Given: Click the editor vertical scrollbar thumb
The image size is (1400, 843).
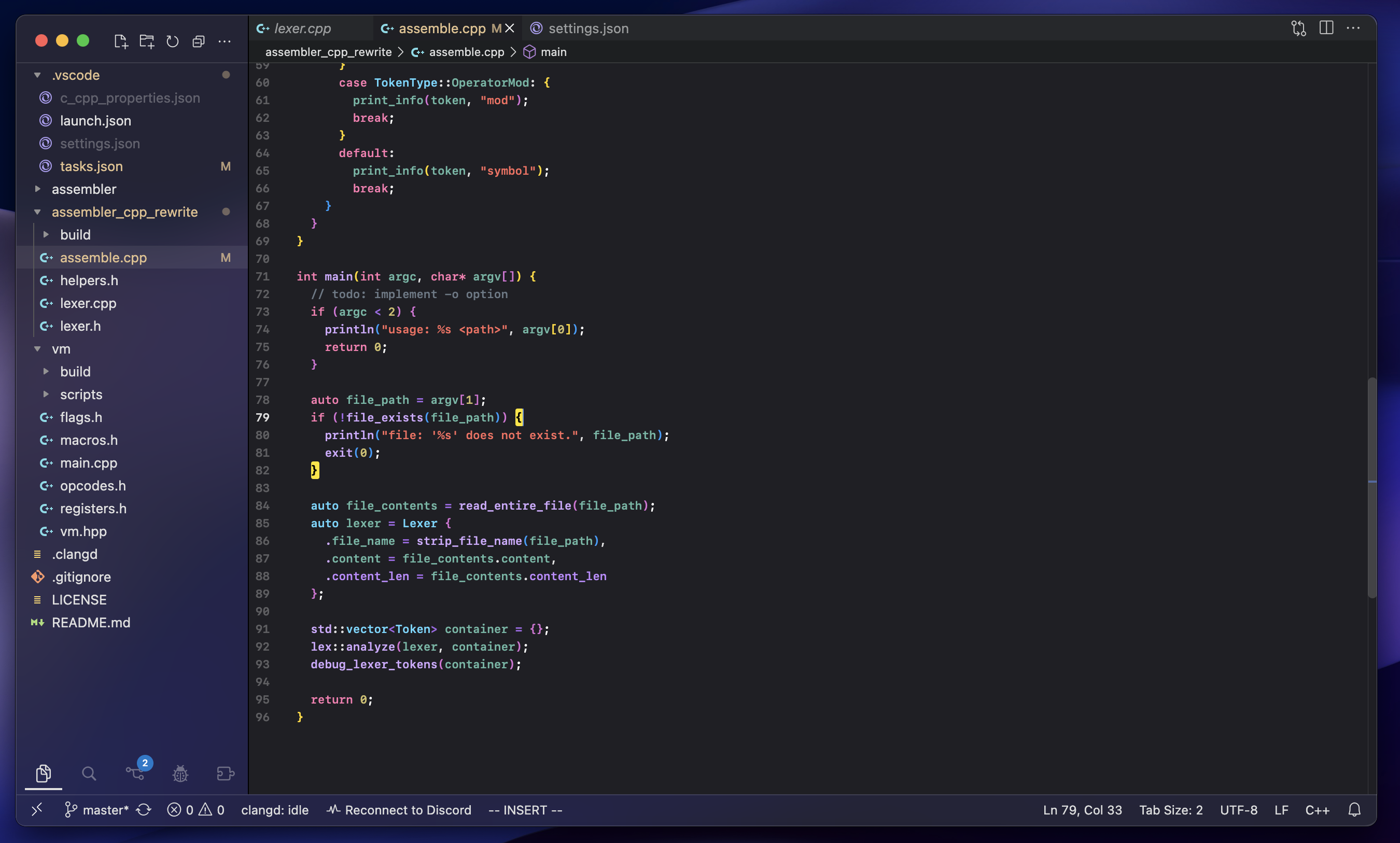Looking at the screenshot, I should coord(1371,487).
